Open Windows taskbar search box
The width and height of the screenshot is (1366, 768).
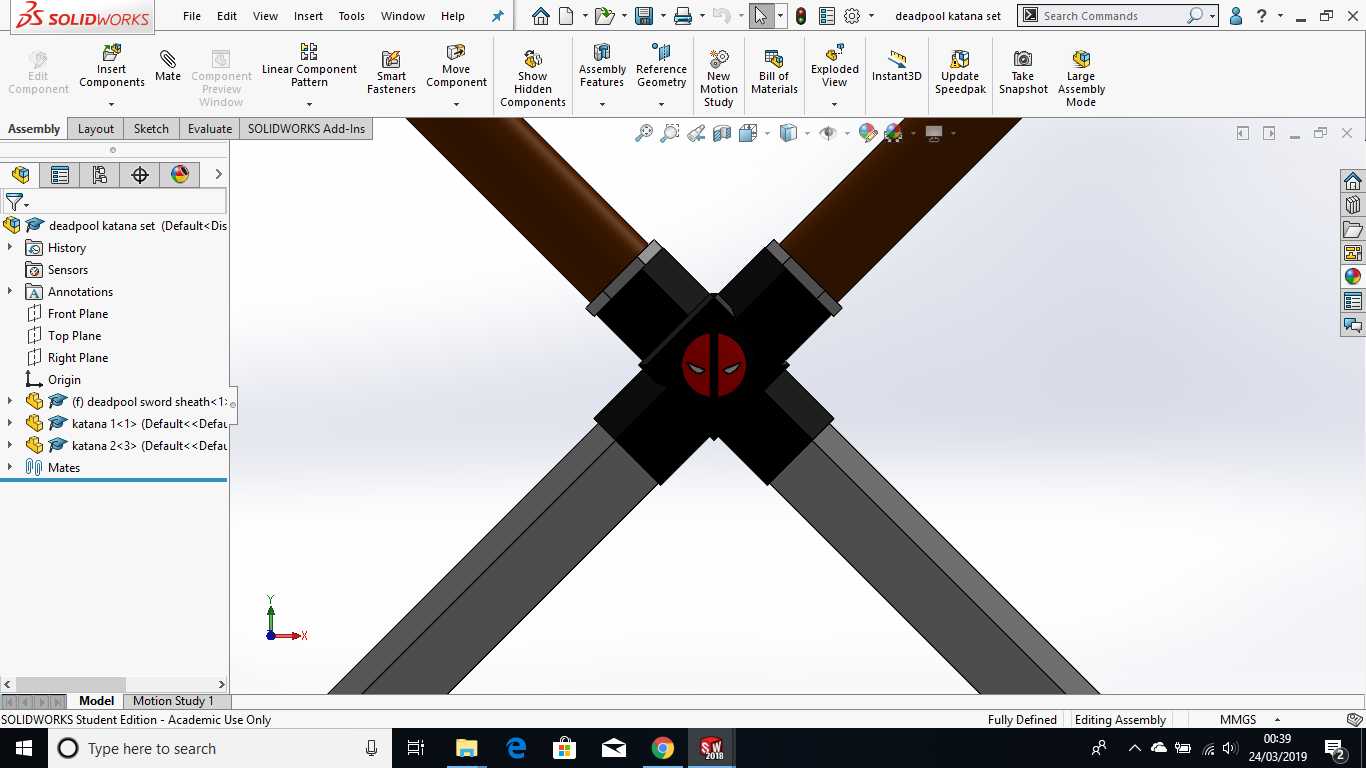click(x=221, y=748)
